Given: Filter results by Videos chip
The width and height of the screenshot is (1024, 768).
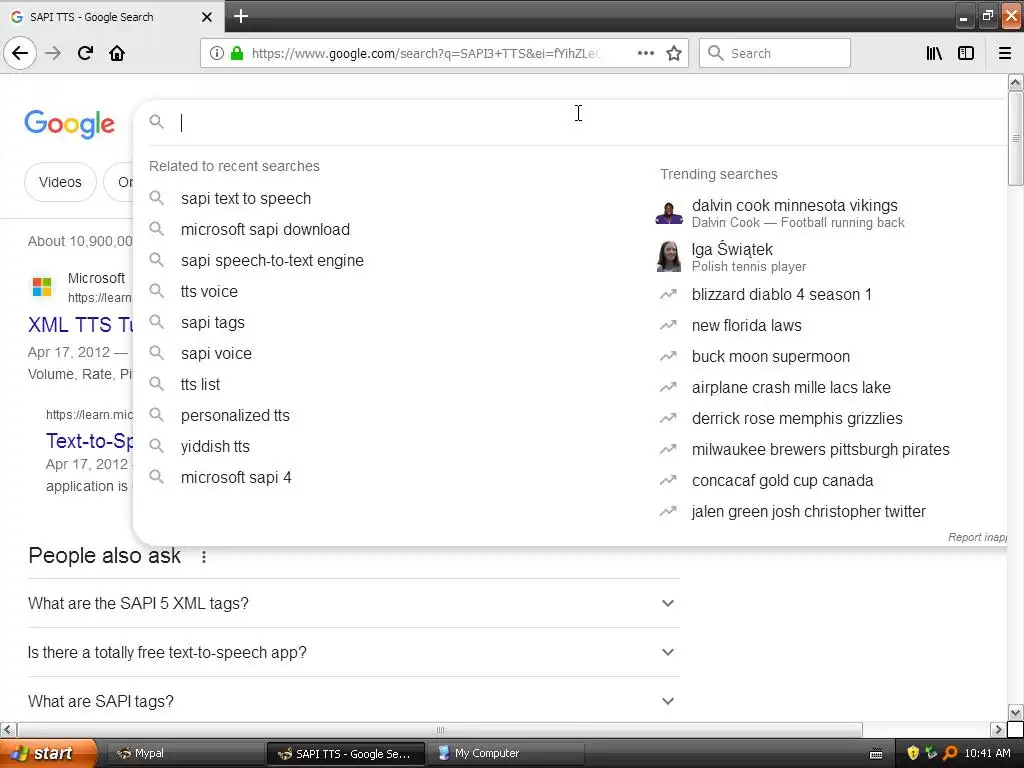Looking at the screenshot, I should (x=60, y=182).
